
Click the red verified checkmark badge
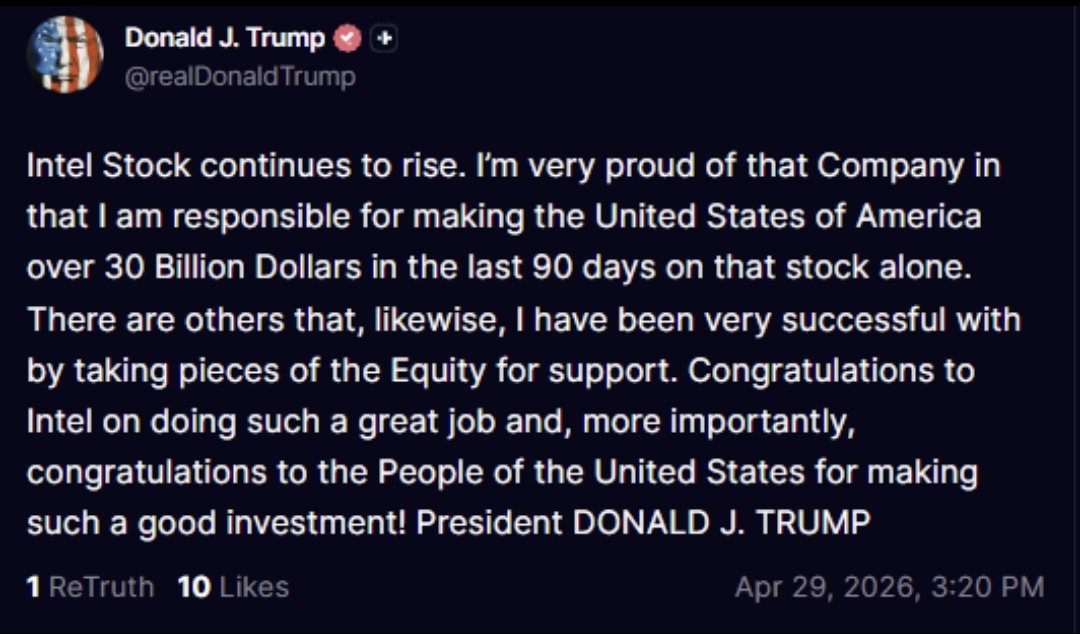pos(348,39)
